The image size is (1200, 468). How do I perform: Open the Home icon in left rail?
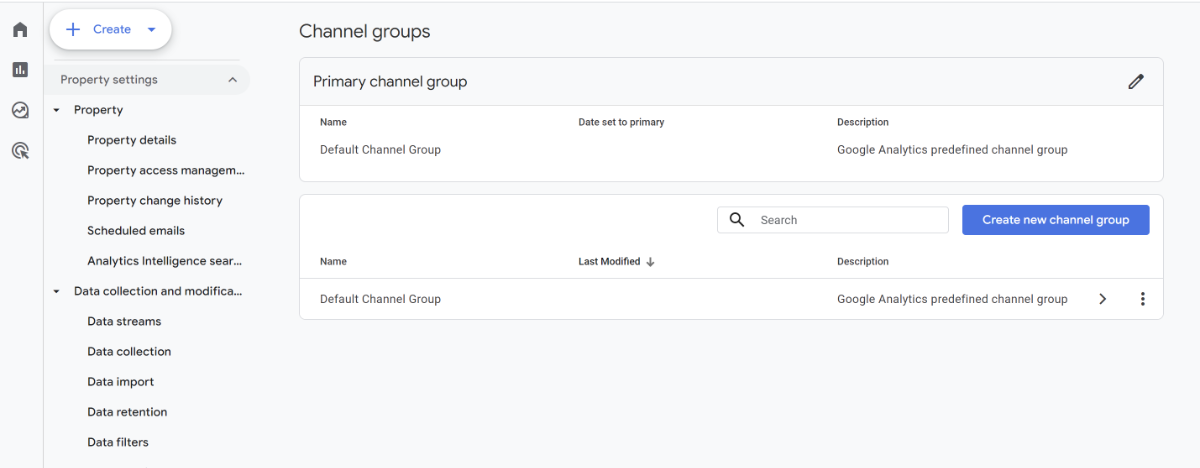tap(20, 30)
